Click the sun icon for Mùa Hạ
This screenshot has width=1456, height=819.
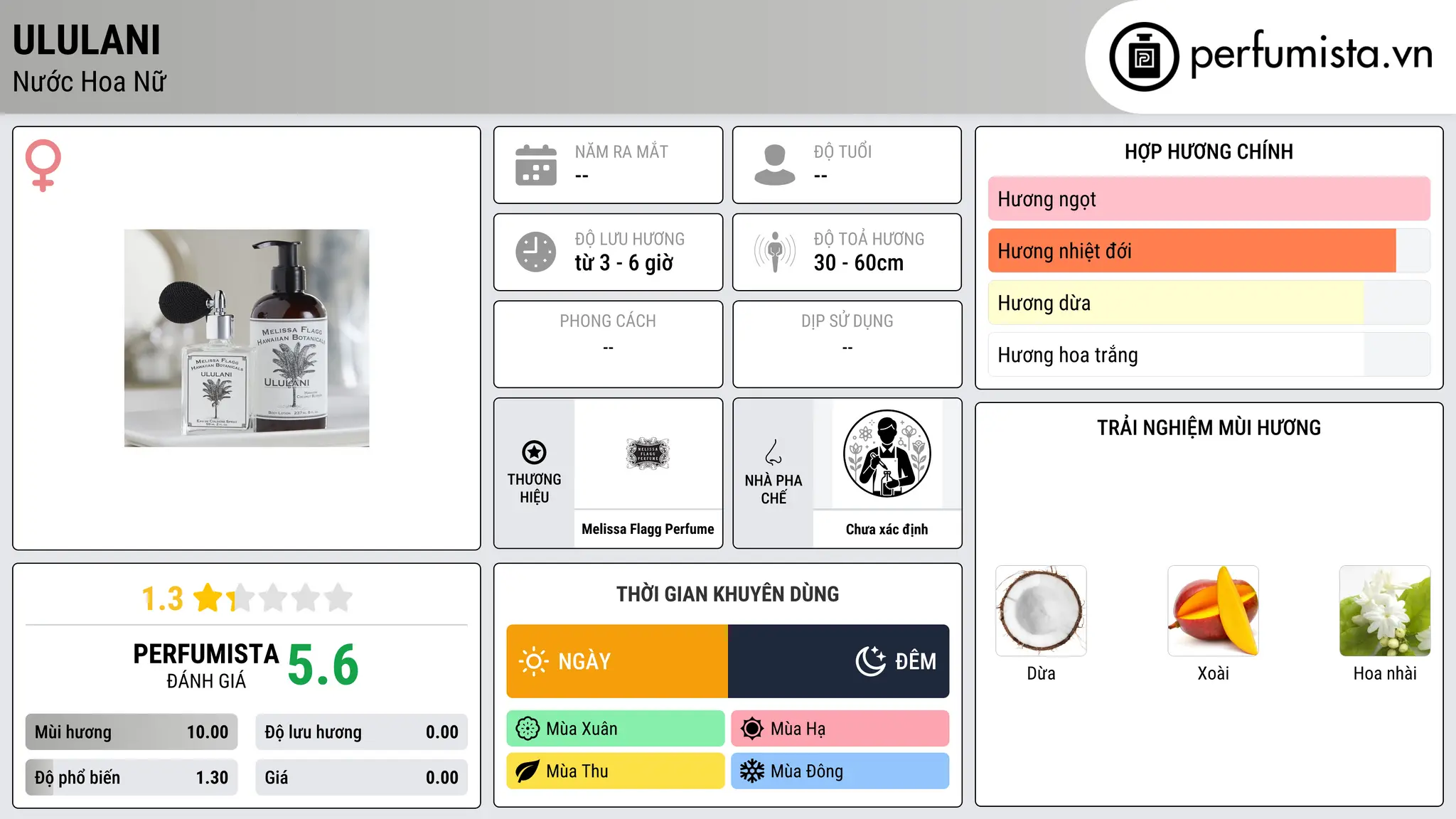tap(752, 729)
